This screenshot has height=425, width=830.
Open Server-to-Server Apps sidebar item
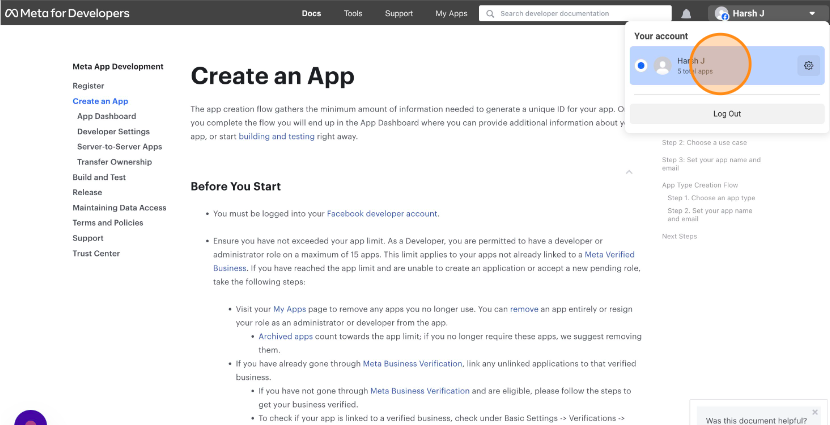coord(120,147)
